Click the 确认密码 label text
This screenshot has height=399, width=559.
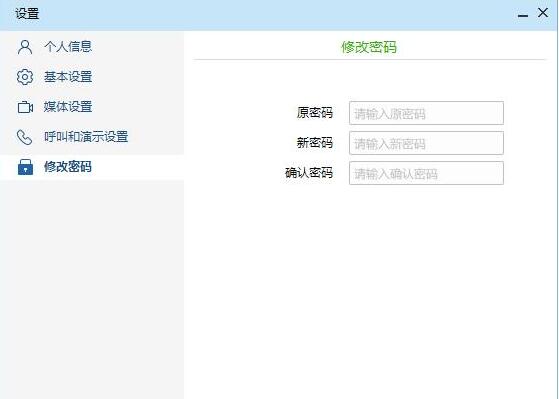pos(309,173)
